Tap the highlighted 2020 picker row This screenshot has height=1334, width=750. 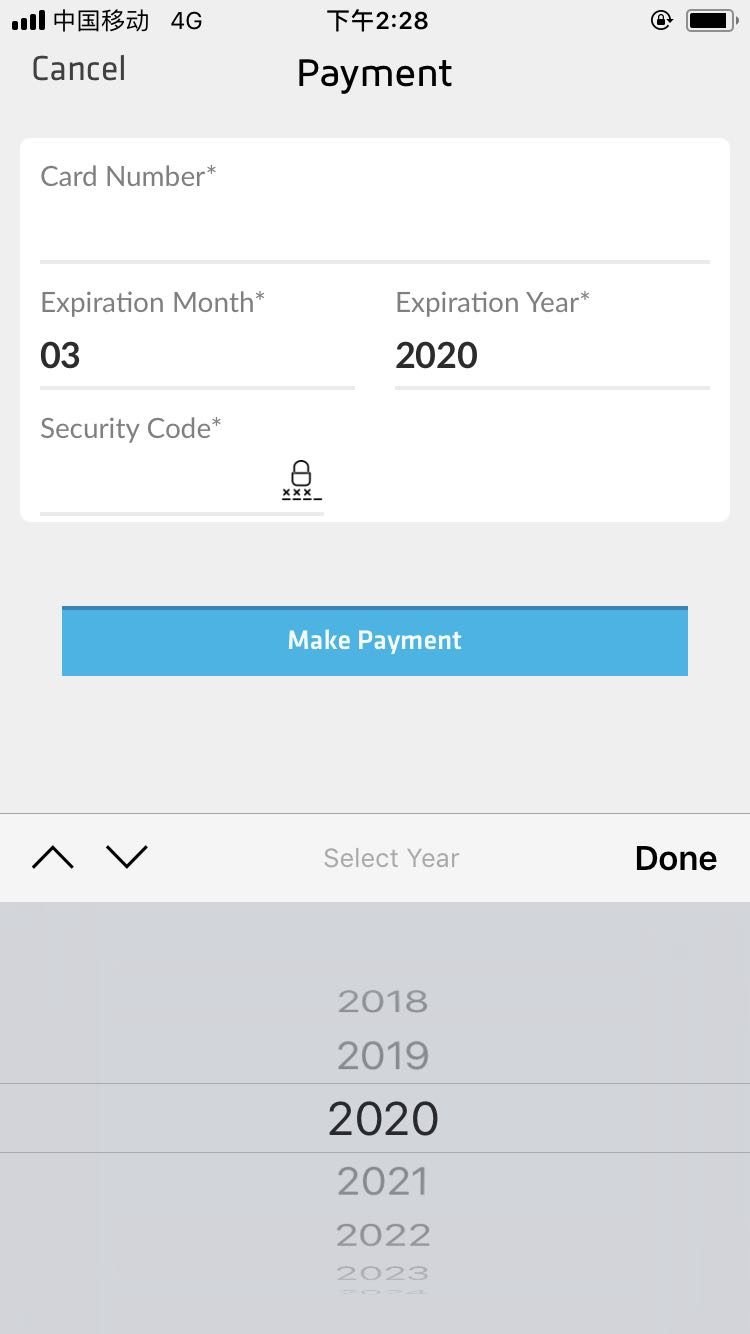point(383,1118)
